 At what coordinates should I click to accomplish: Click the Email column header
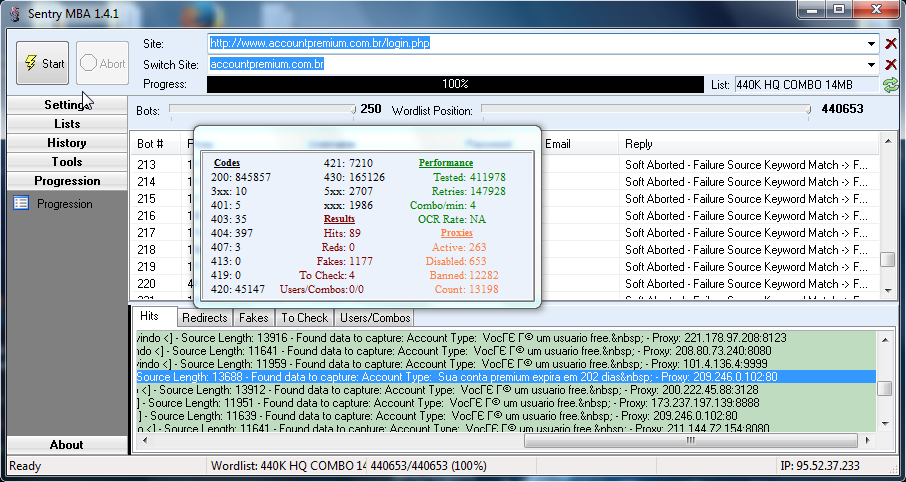[x=580, y=144]
